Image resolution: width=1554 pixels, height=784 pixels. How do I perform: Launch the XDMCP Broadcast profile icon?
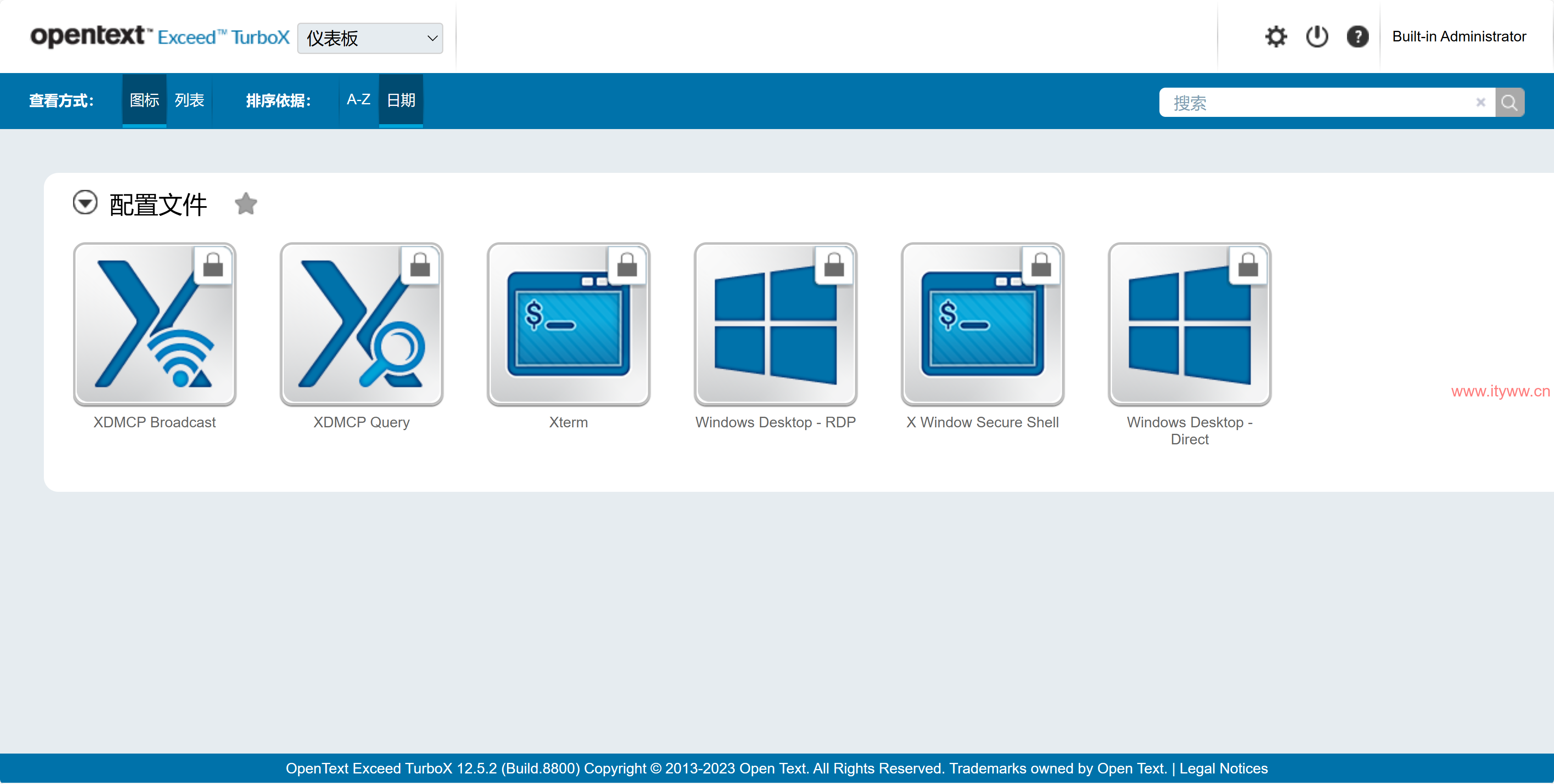pyautogui.click(x=154, y=325)
